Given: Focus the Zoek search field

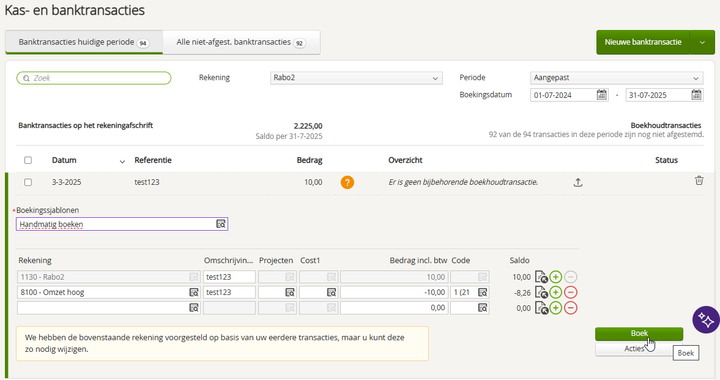Looking at the screenshot, I should tap(94, 78).
